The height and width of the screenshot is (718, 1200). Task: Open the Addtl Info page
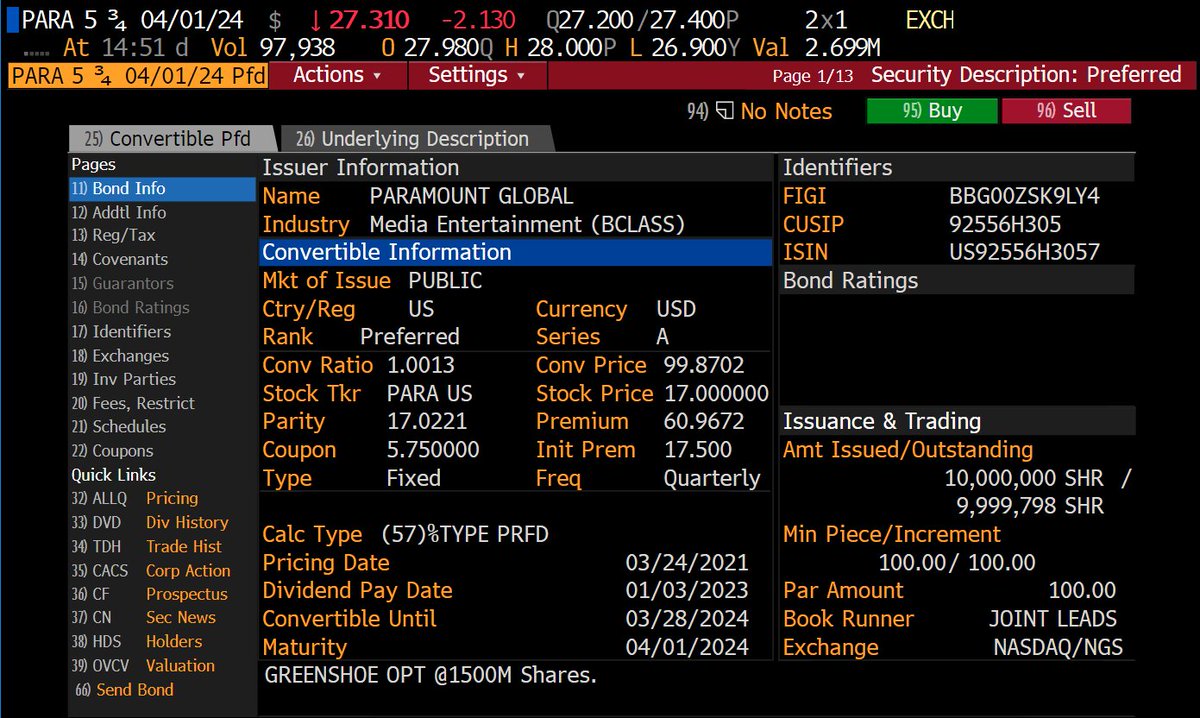(119, 212)
